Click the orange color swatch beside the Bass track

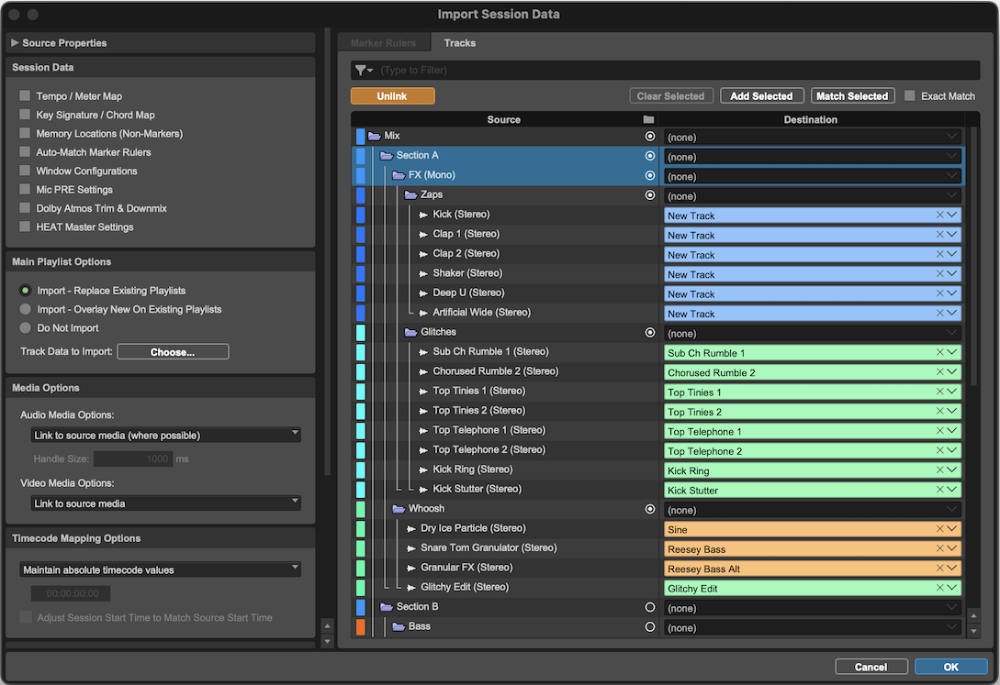362,627
